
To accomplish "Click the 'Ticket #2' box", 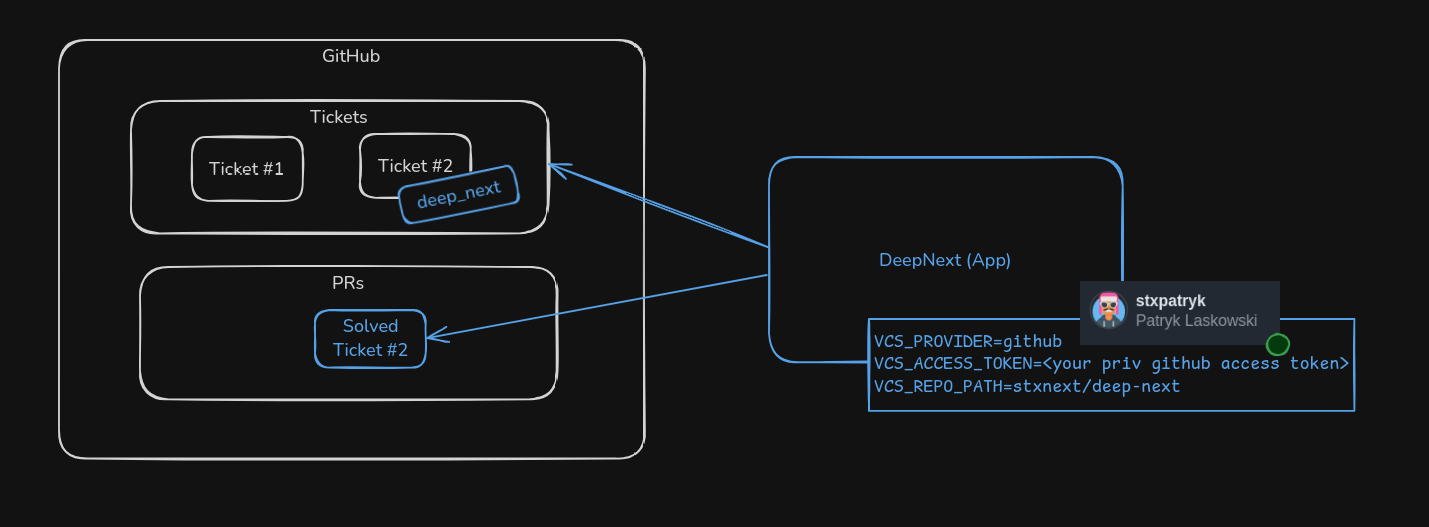I will pyautogui.click(x=415, y=165).
